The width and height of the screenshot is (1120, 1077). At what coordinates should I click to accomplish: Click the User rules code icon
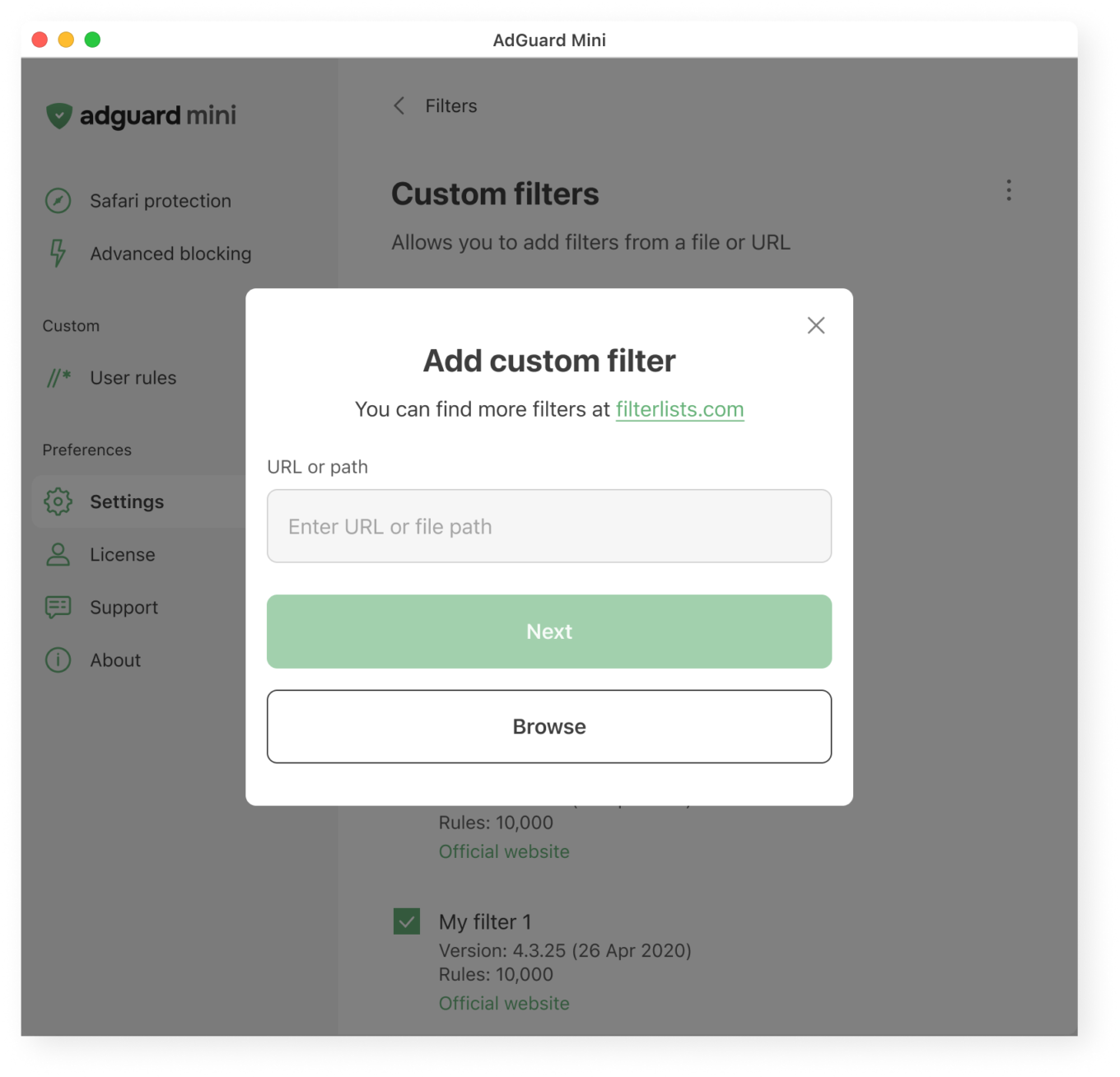58,378
